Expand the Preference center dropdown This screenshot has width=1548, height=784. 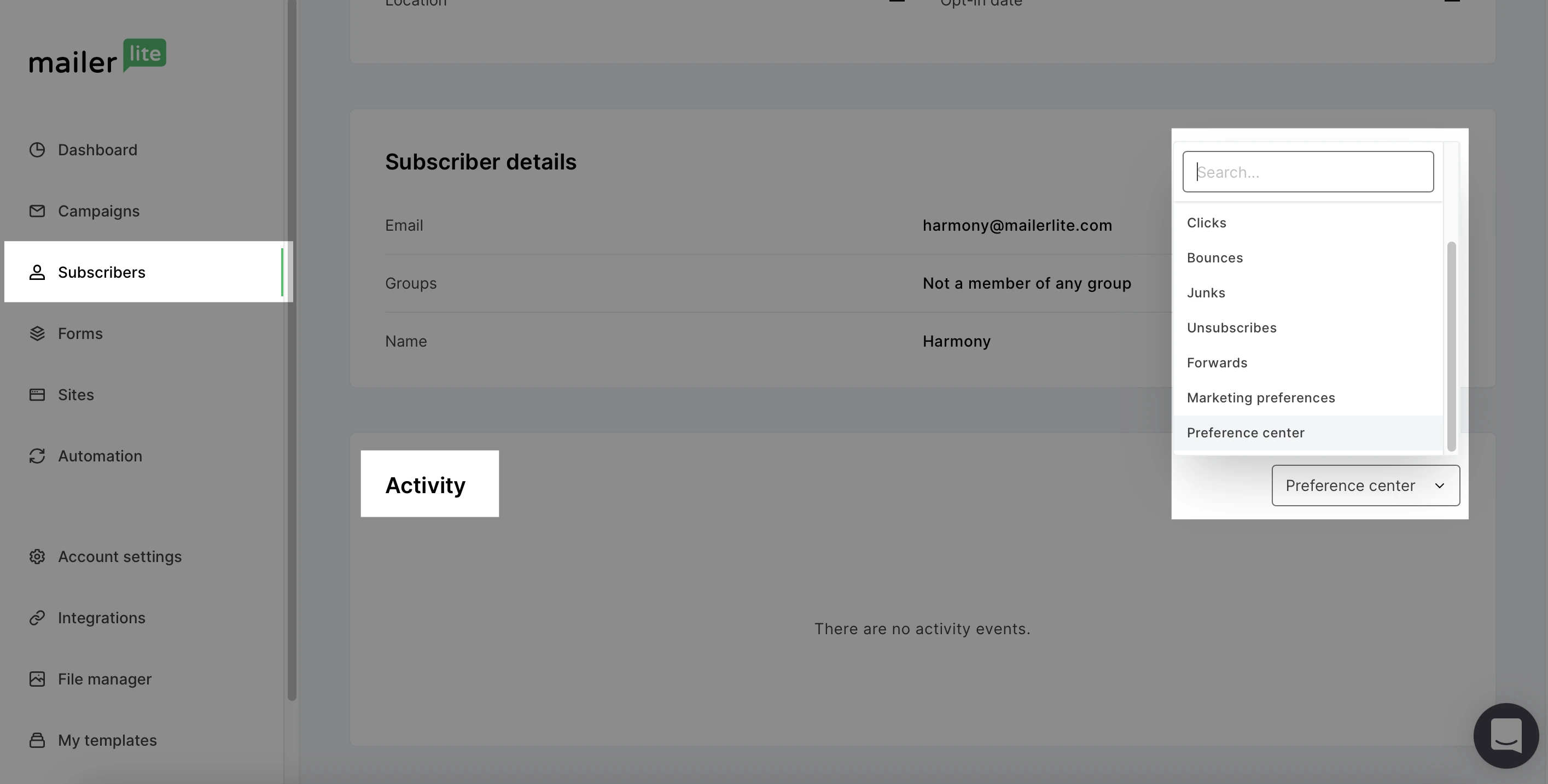pos(1365,485)
